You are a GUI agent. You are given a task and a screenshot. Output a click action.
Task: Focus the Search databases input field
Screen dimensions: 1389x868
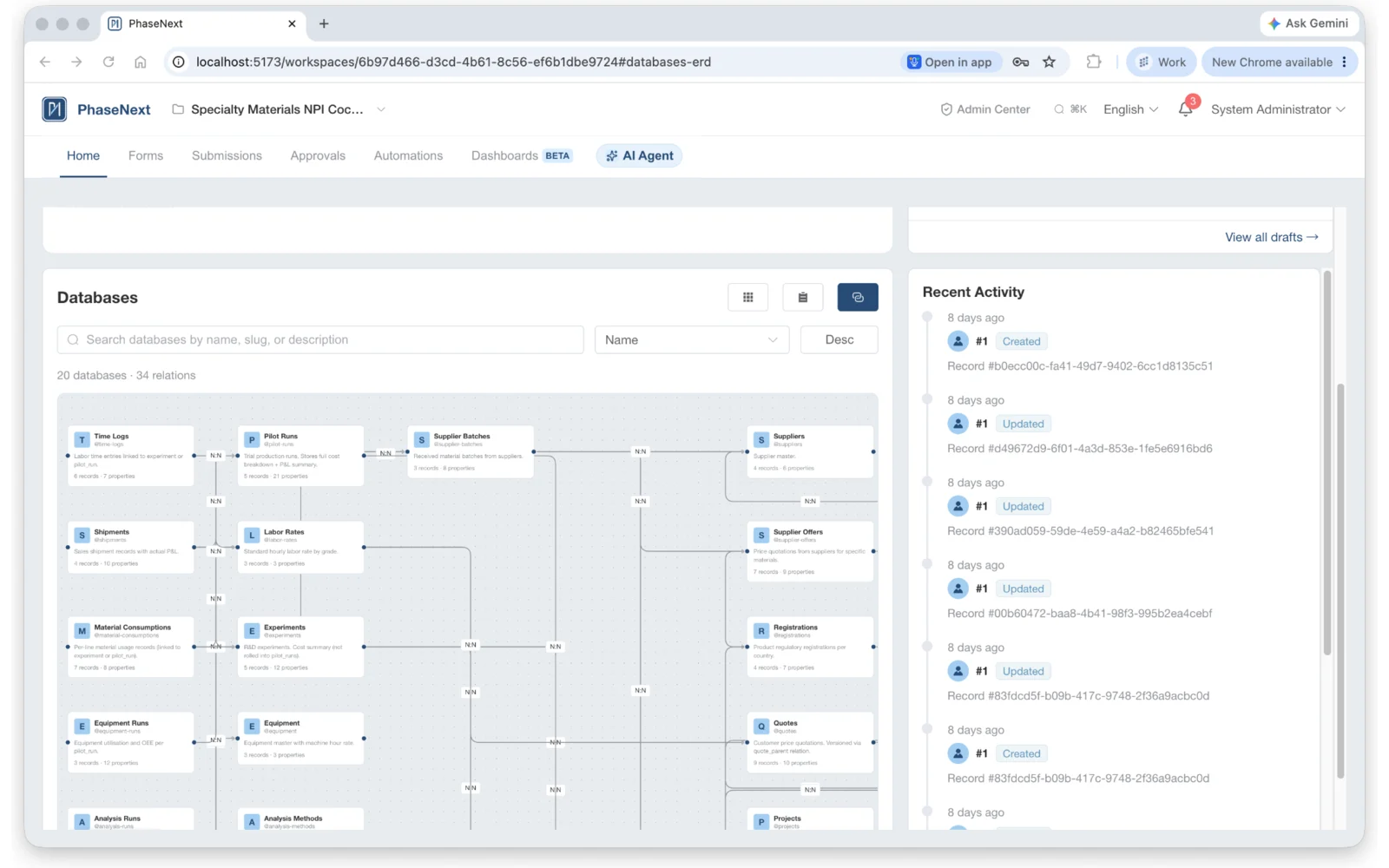320,339
